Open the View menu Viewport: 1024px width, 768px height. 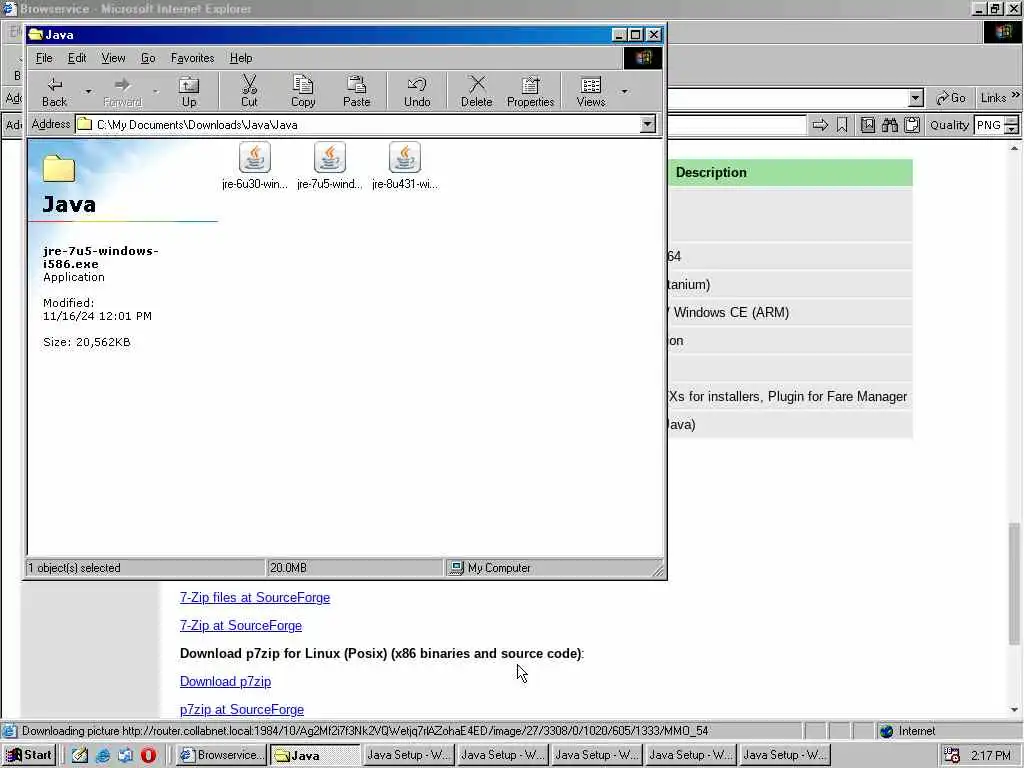(x=113, y=58)
